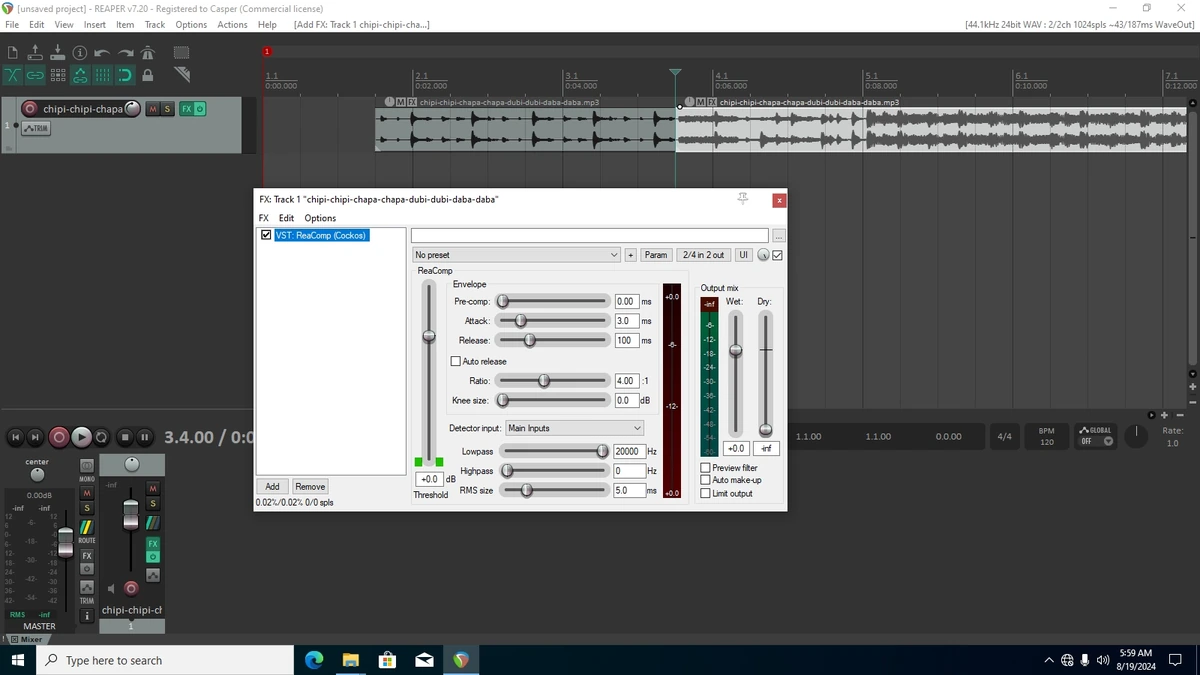The image size is (1200, 675).
Task: Open the FX window Options menu
Action: (320, 218)
